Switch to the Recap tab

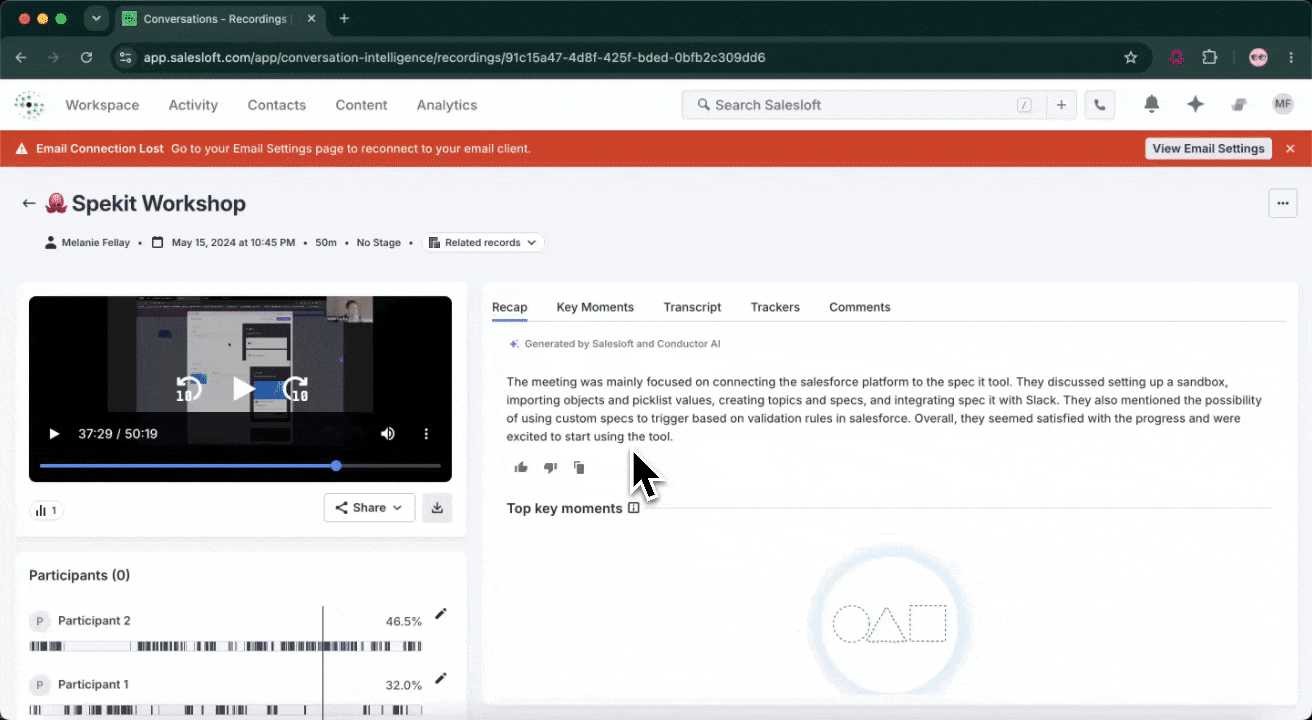point(509,307)
